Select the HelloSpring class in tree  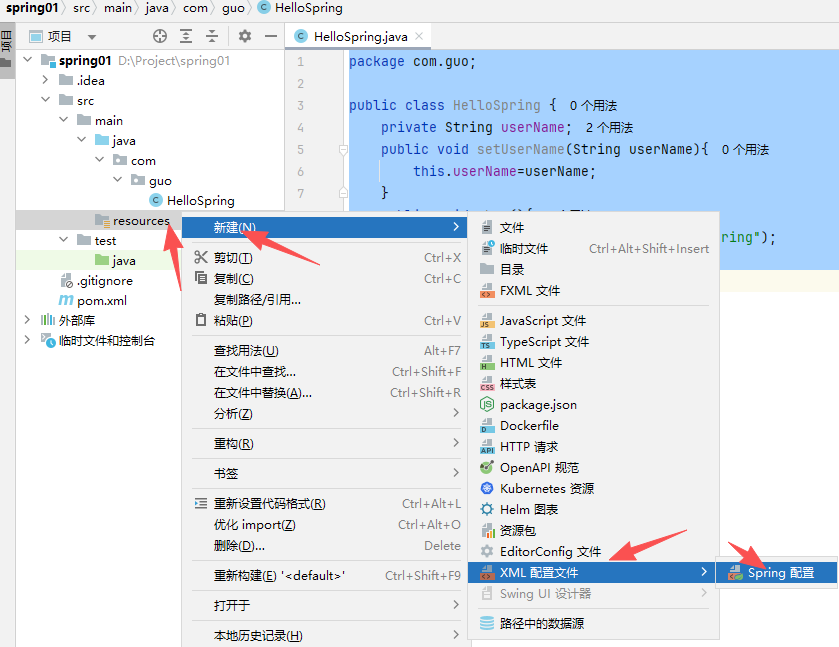(200, 200)
